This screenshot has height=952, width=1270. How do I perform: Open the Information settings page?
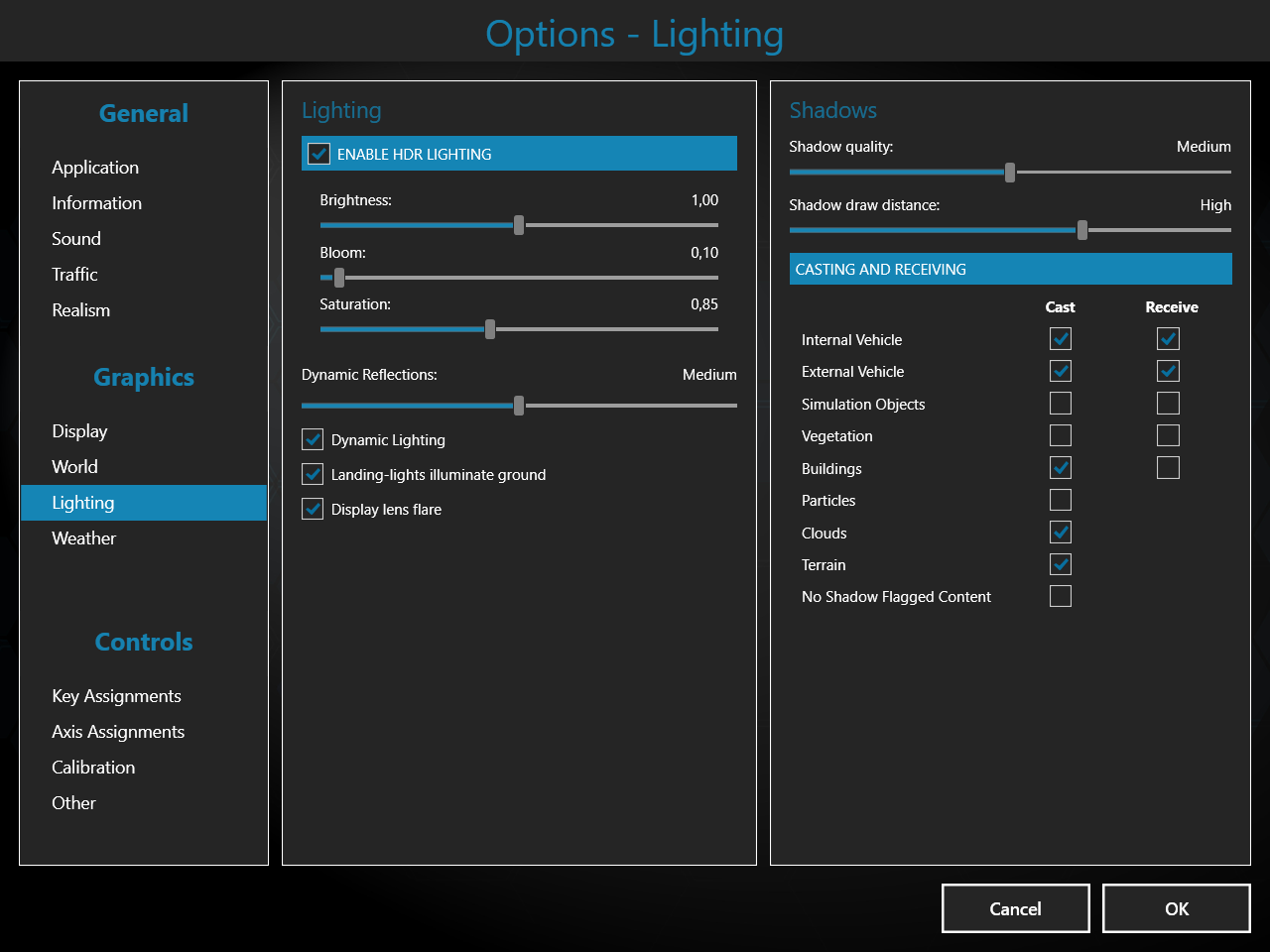(x=96, y=203)
